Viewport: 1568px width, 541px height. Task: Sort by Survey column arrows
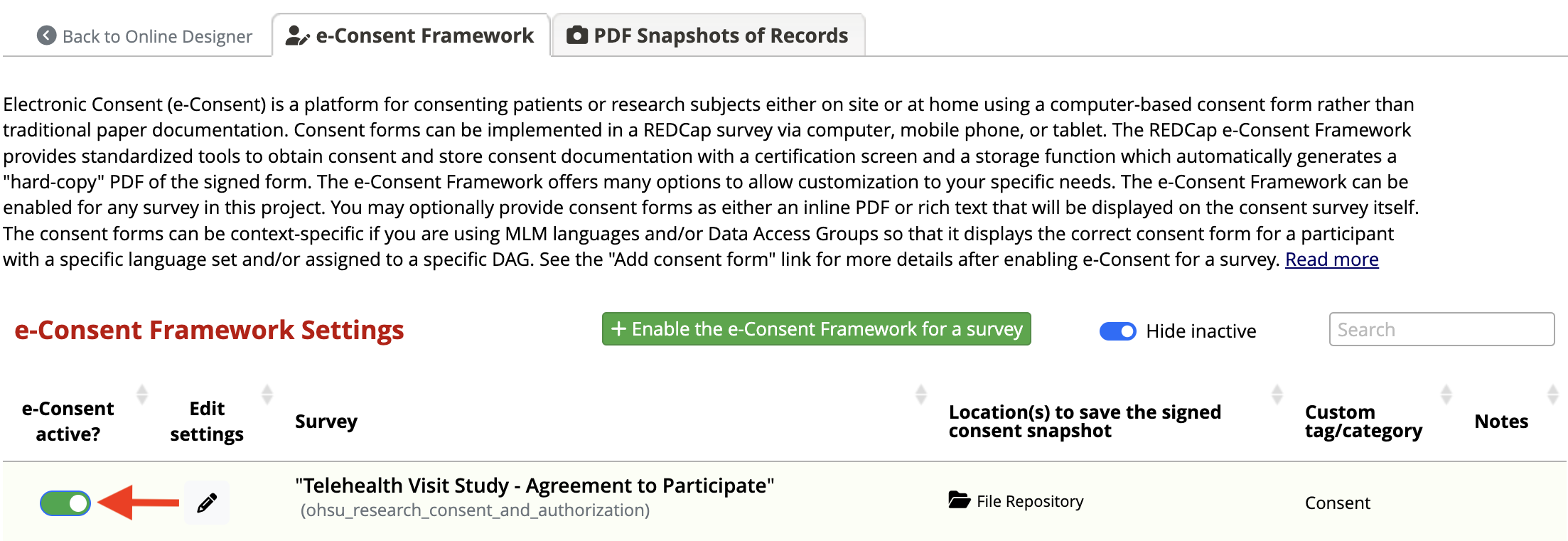(x=921, y=395)
